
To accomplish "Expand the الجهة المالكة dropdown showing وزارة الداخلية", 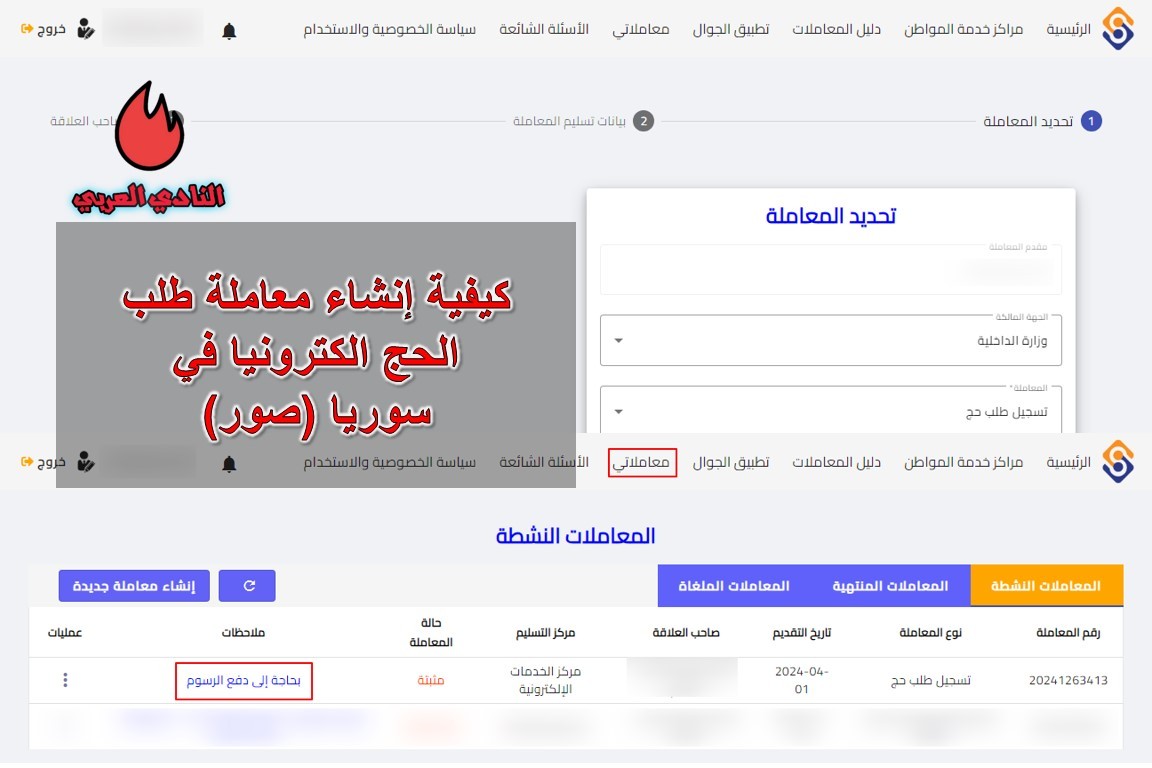I will coord(830,340).
